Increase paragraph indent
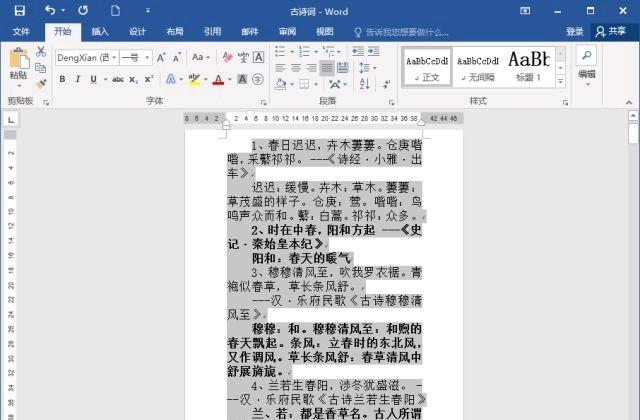This screenshot has width=640, height=420. point(373,51)
